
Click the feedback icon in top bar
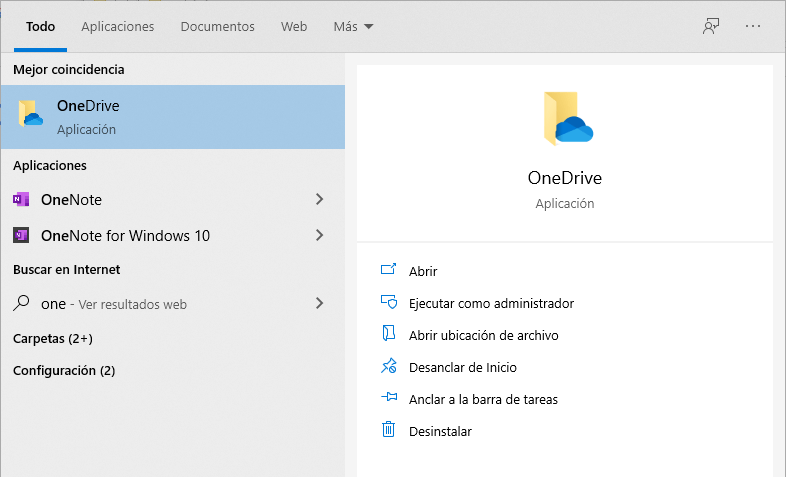pyautogui.click(x=711, y=27)
